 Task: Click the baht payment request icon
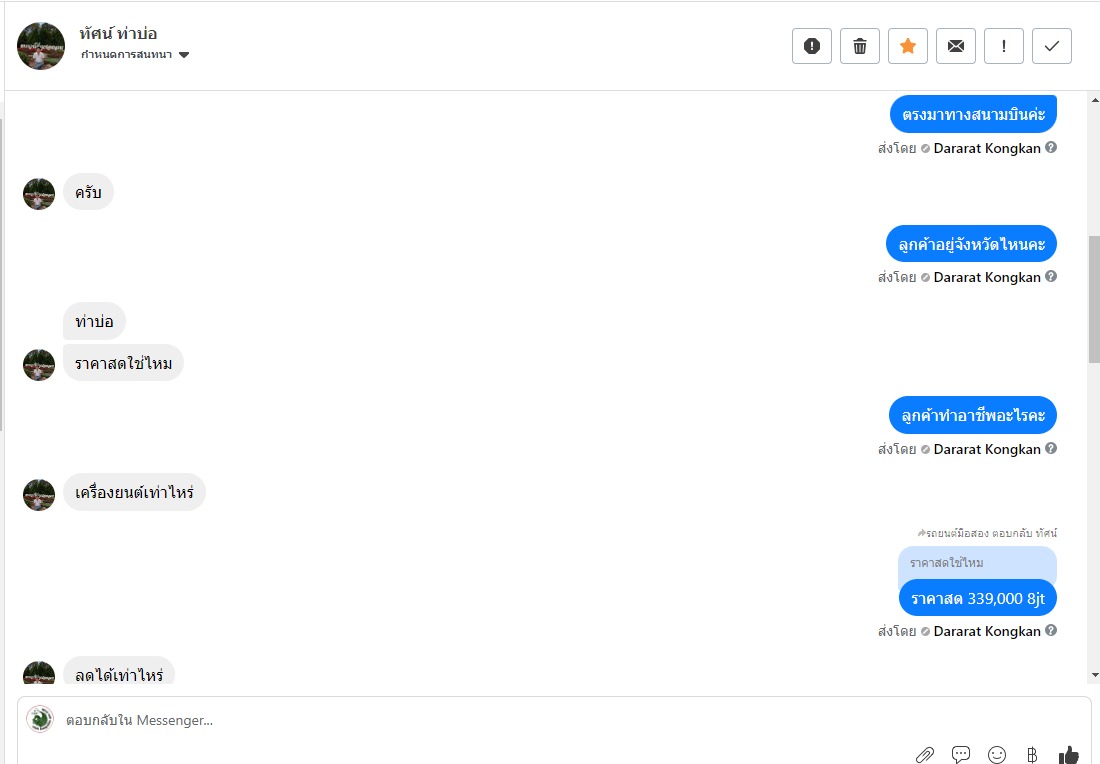pyautogui.click(x=1033, y=755)
